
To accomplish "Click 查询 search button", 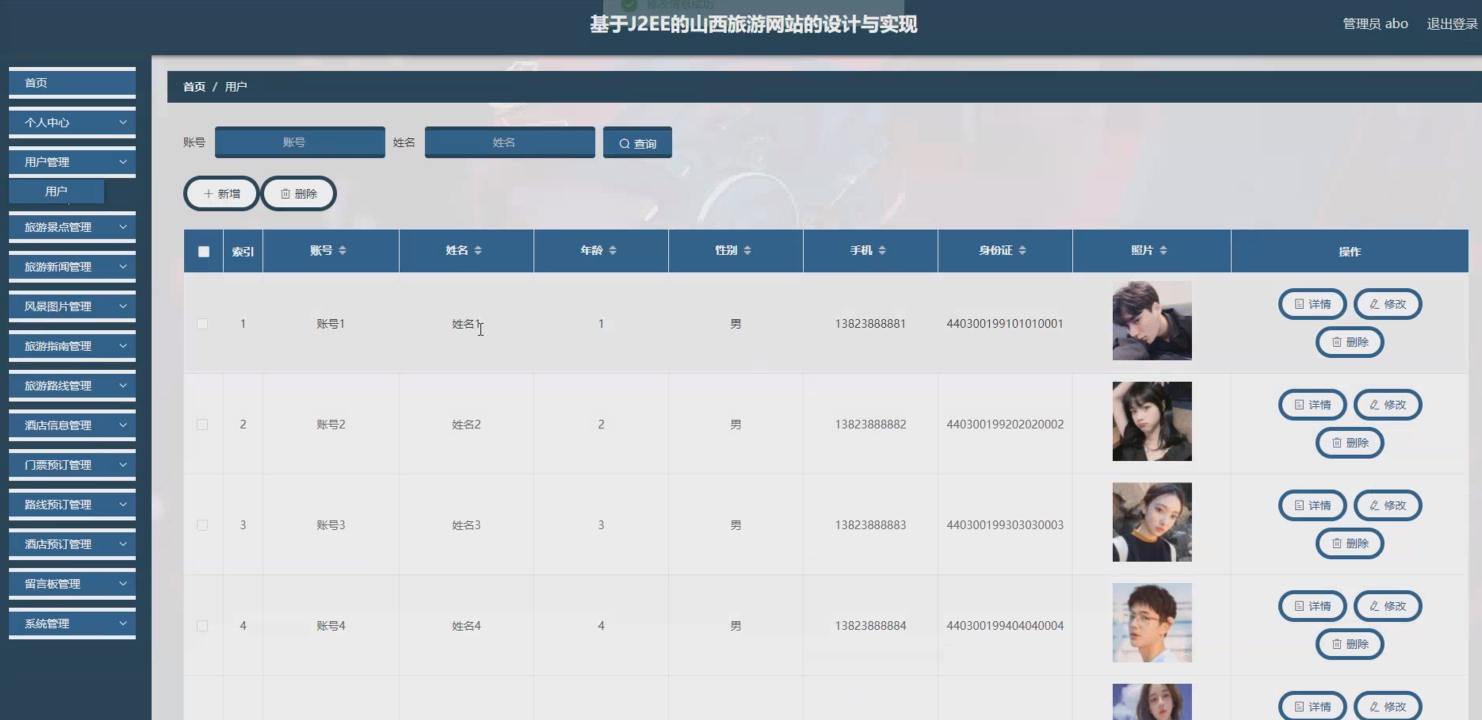I will (x=637, y=143).
